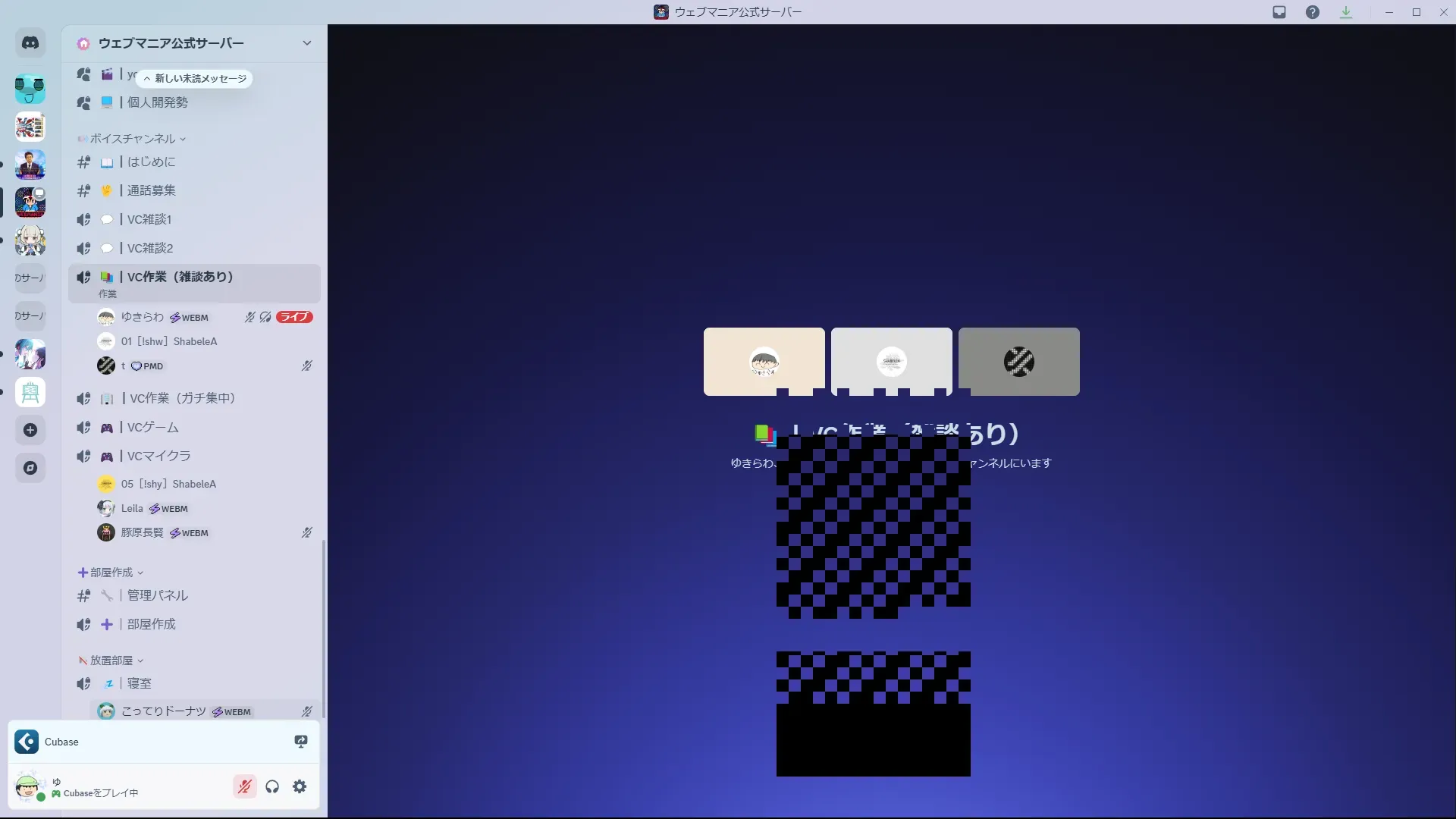This screenshot has height=819, width=1456.
Task: Open User Settings gear icon
Action: click(x=300, y=786)
